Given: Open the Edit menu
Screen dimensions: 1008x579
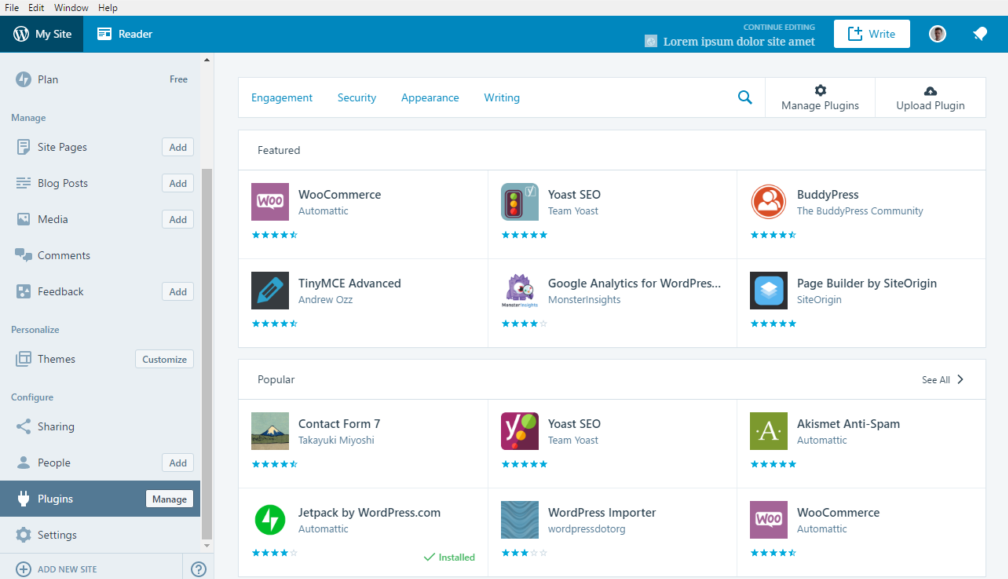Looking at the screenshot, I should point(36,8).
